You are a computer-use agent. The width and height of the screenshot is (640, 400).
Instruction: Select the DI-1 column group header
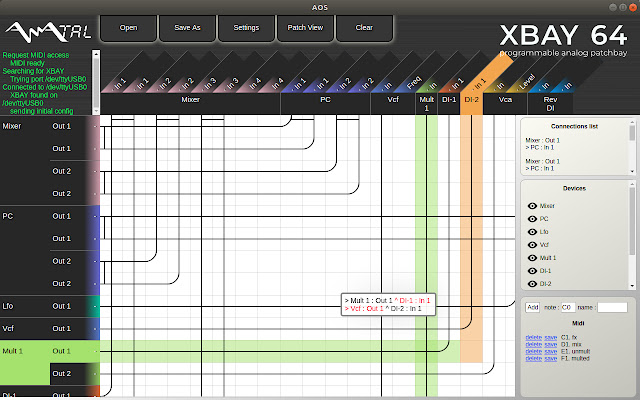[x=449, y=104]
